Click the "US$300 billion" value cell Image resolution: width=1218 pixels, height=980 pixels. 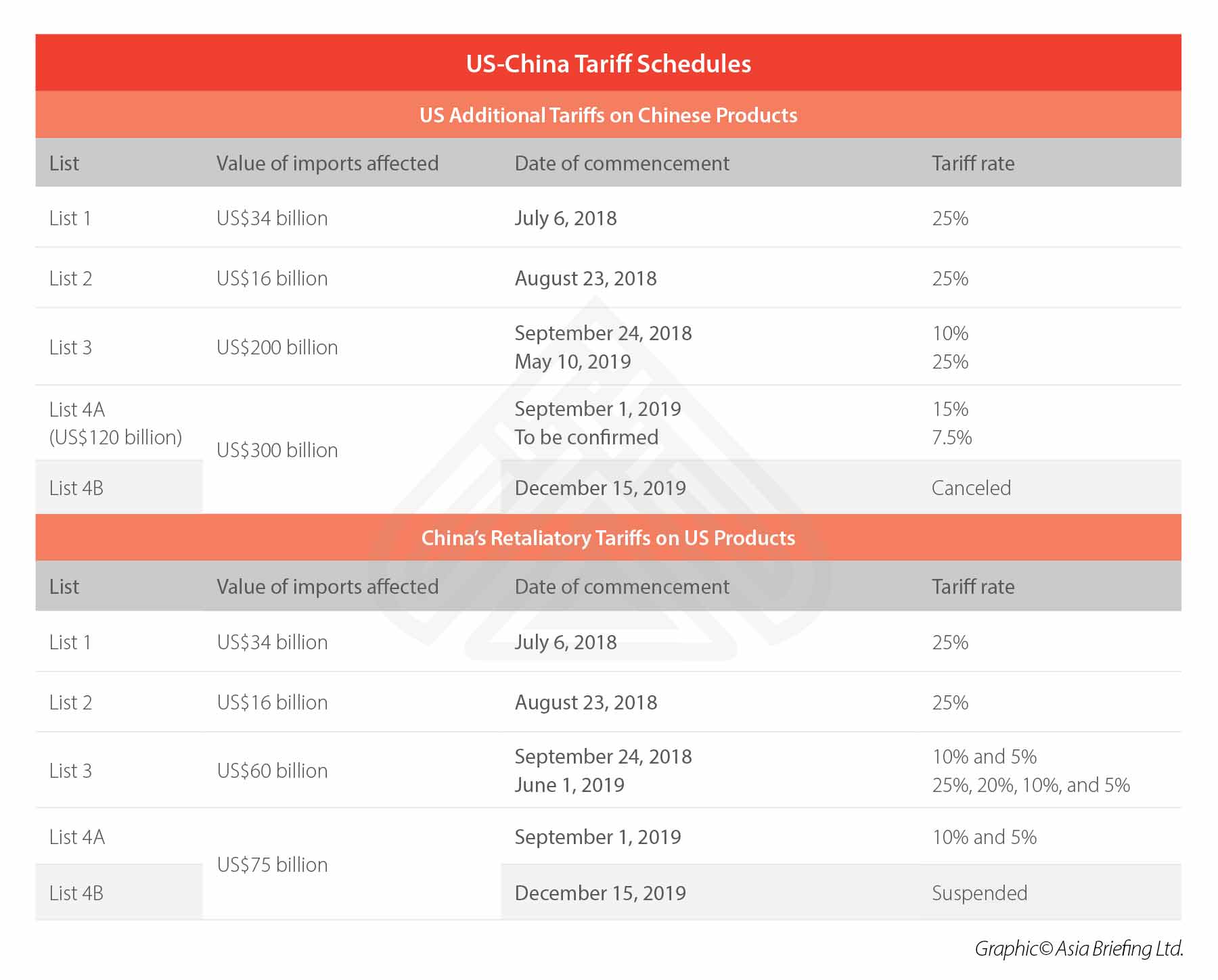[277, 450]
